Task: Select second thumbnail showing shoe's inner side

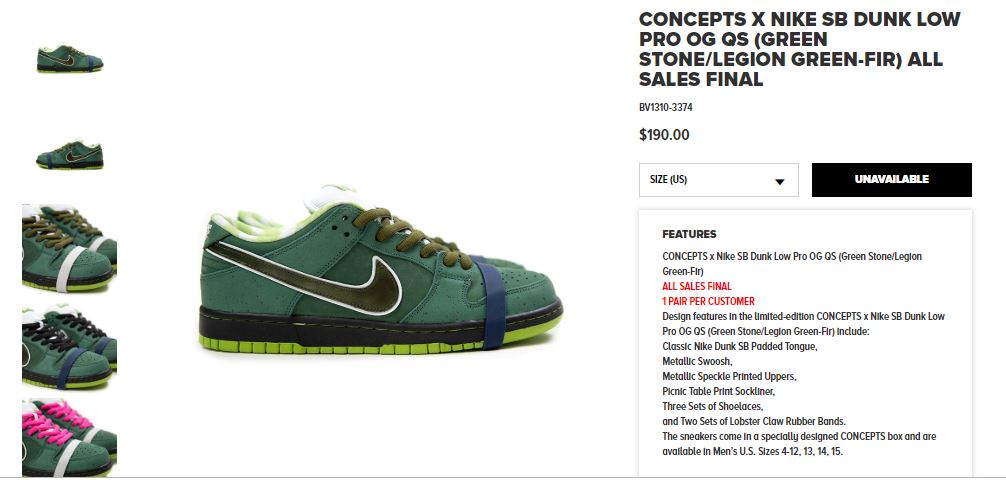Action: (x=69, y=155)
